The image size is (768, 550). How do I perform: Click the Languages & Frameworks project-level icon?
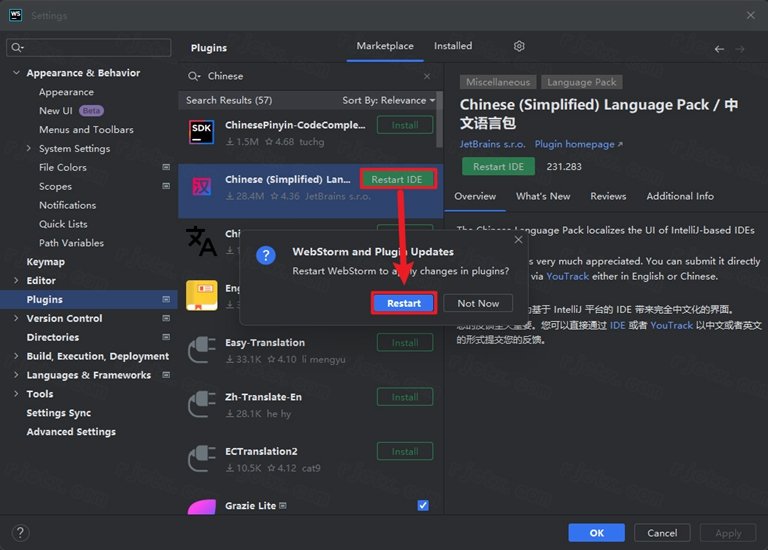click(x=166, y=375)
